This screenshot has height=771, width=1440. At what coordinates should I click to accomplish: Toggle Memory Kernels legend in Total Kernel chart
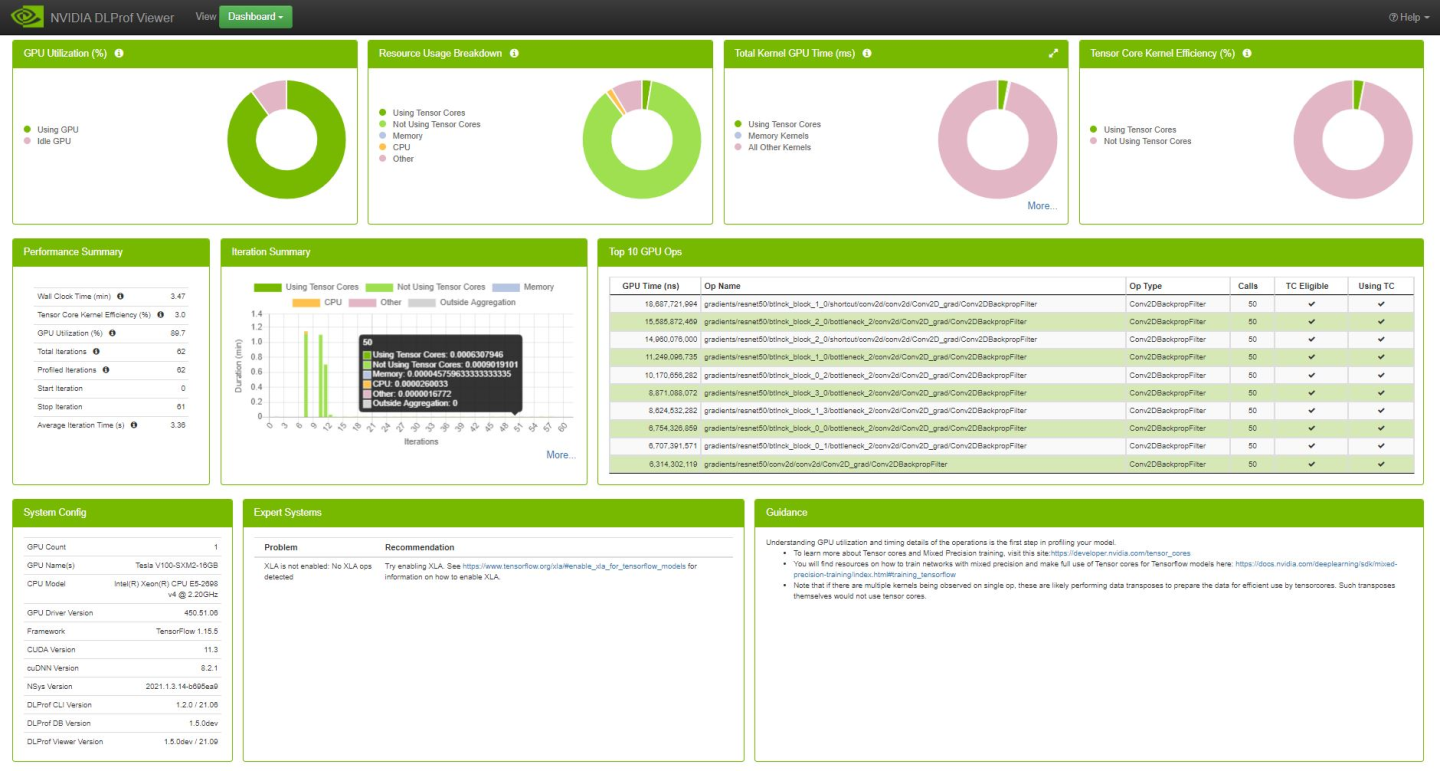[x=778, y=136]
